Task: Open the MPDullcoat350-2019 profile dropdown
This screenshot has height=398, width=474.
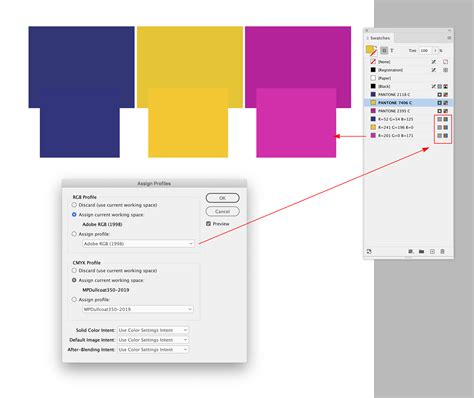Action: click(x=138, y=309)
